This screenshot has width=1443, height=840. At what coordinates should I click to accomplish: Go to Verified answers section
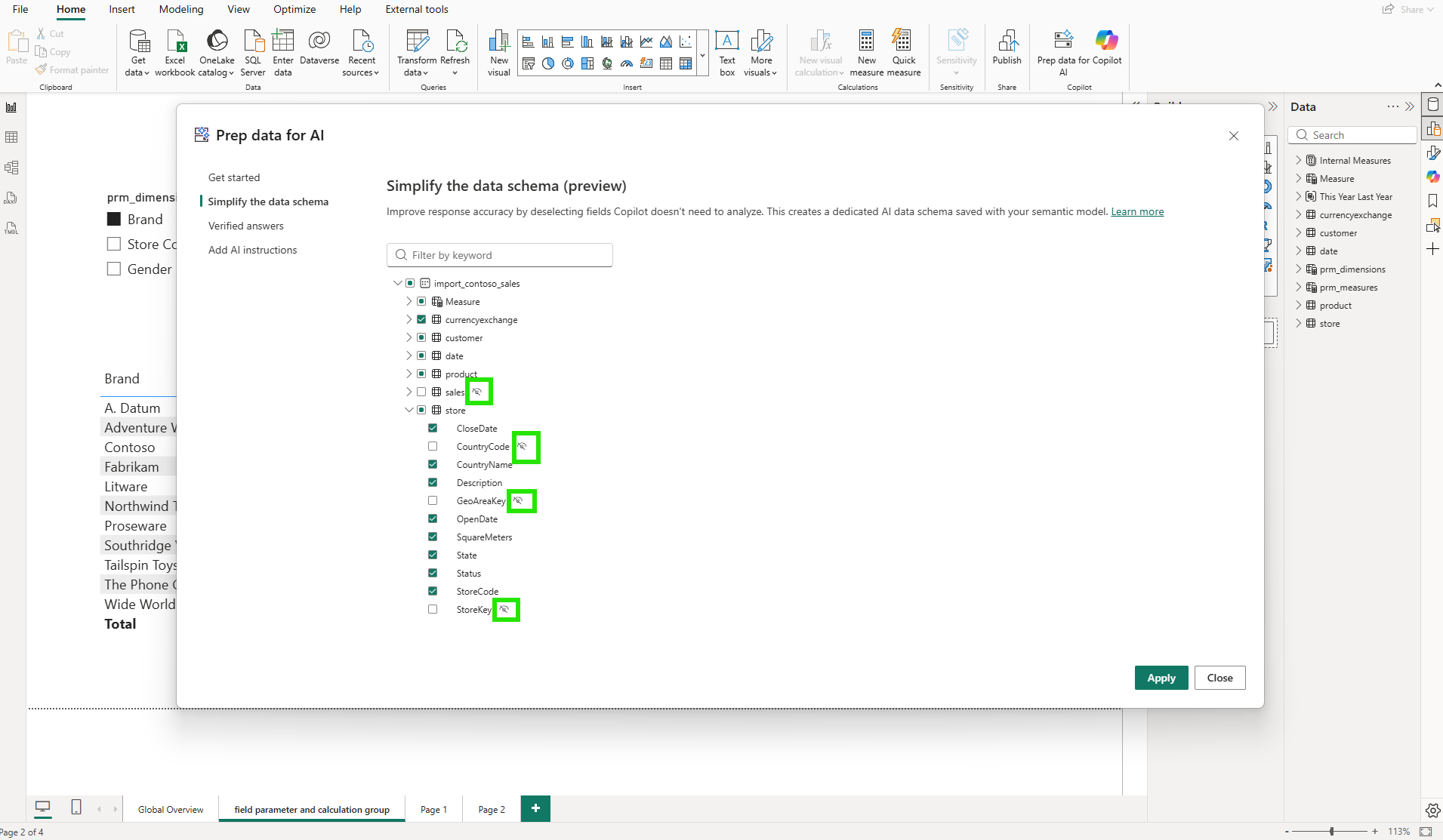click(246, 226)
